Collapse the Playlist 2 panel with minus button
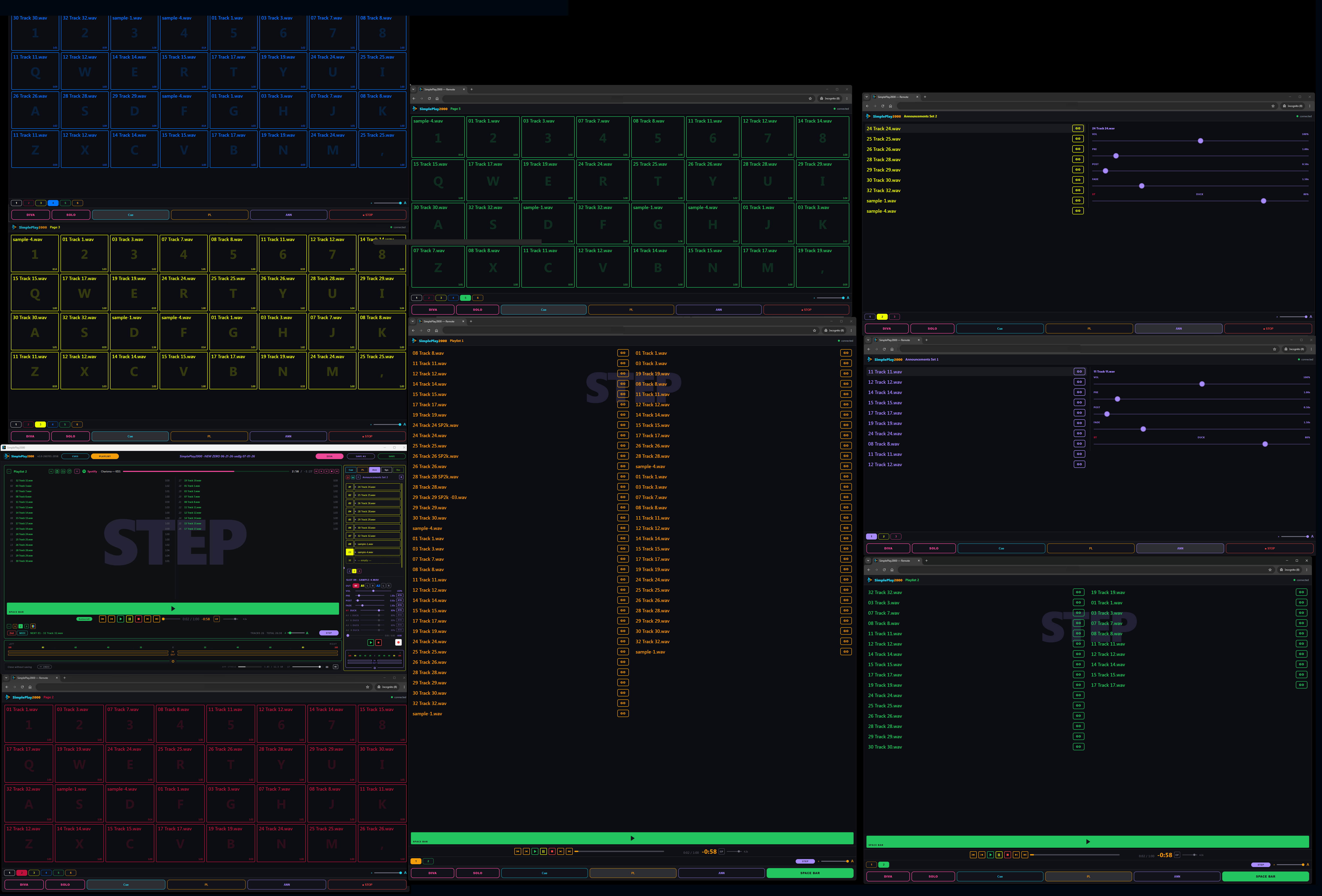The width and height of the screenshot is (1322, 896). tap(9, 472)
